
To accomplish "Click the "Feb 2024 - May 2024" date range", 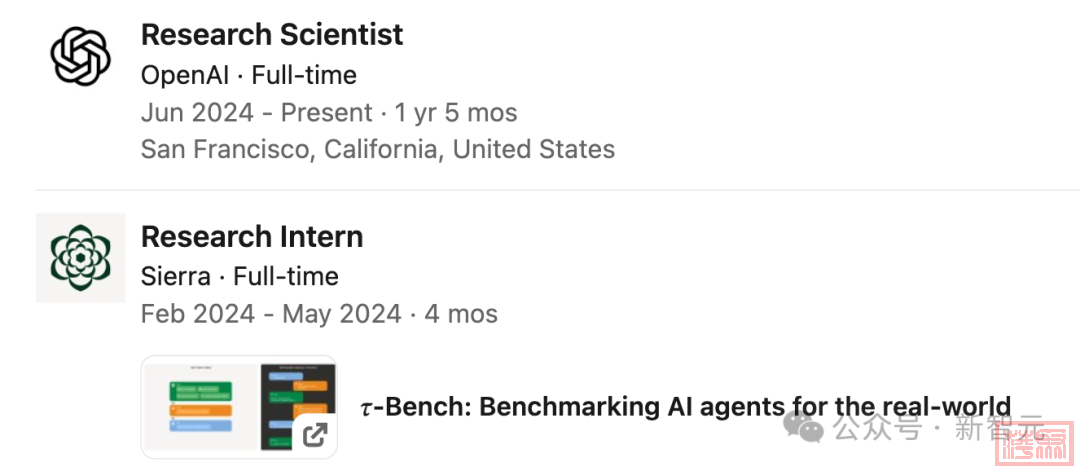I will pos(269,314).
